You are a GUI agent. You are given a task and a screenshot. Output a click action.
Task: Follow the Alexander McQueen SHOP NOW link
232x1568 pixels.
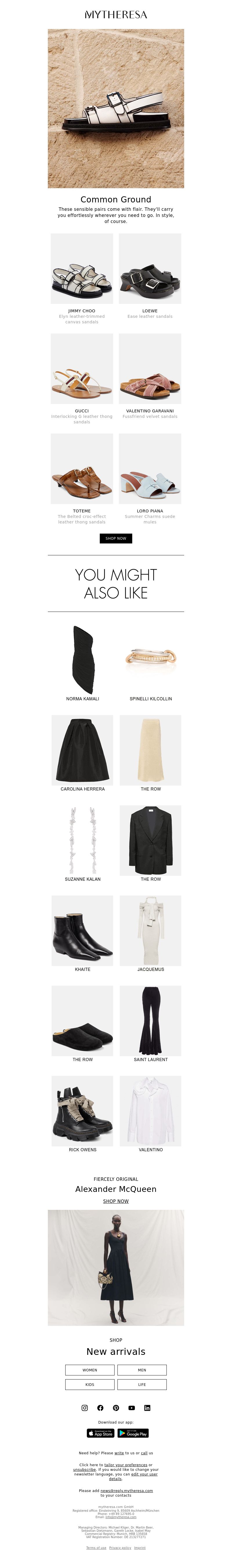pyautogui.click(x=116, y=1201)
